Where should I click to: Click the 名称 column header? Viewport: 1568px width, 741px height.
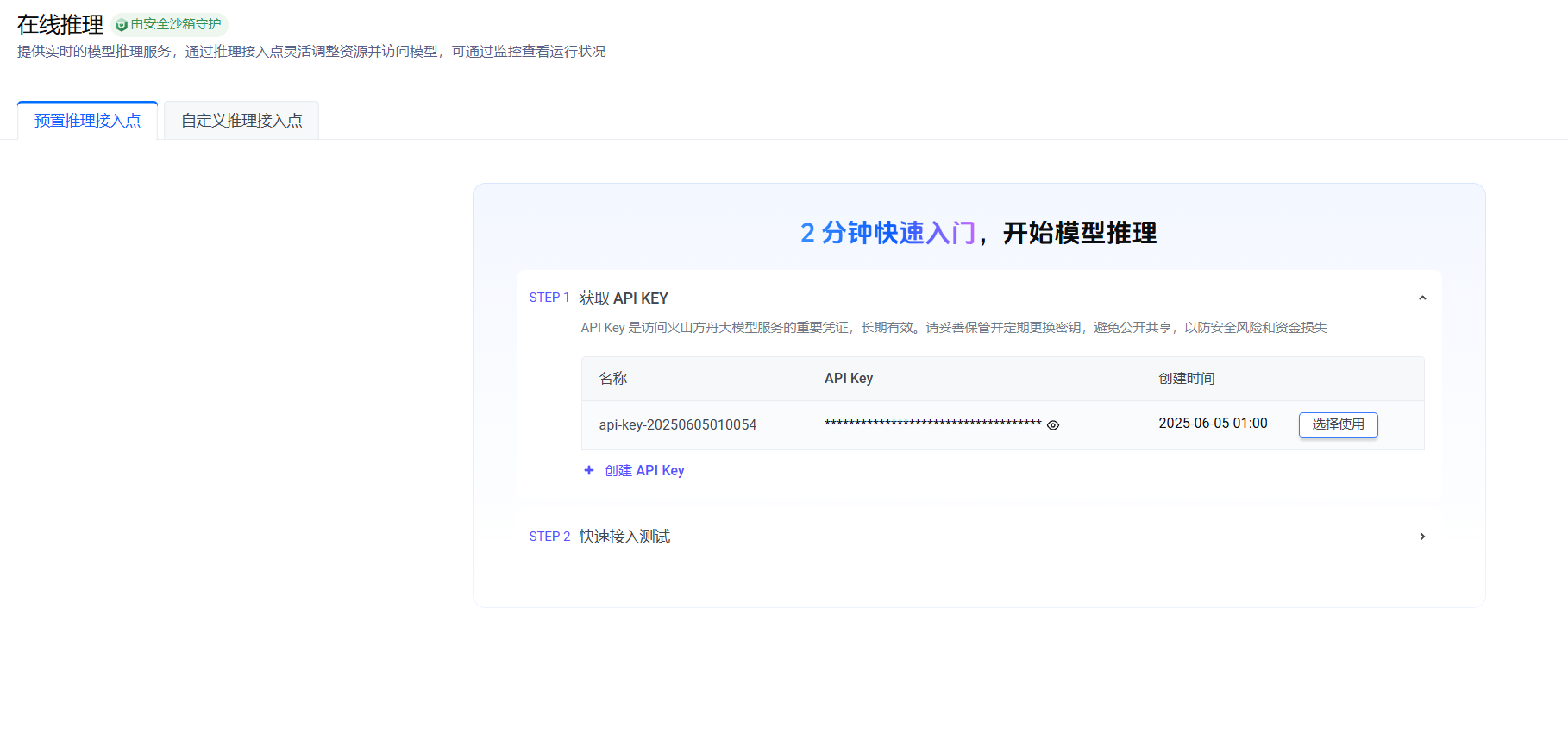pyautogui.click(x=612, y=378)
